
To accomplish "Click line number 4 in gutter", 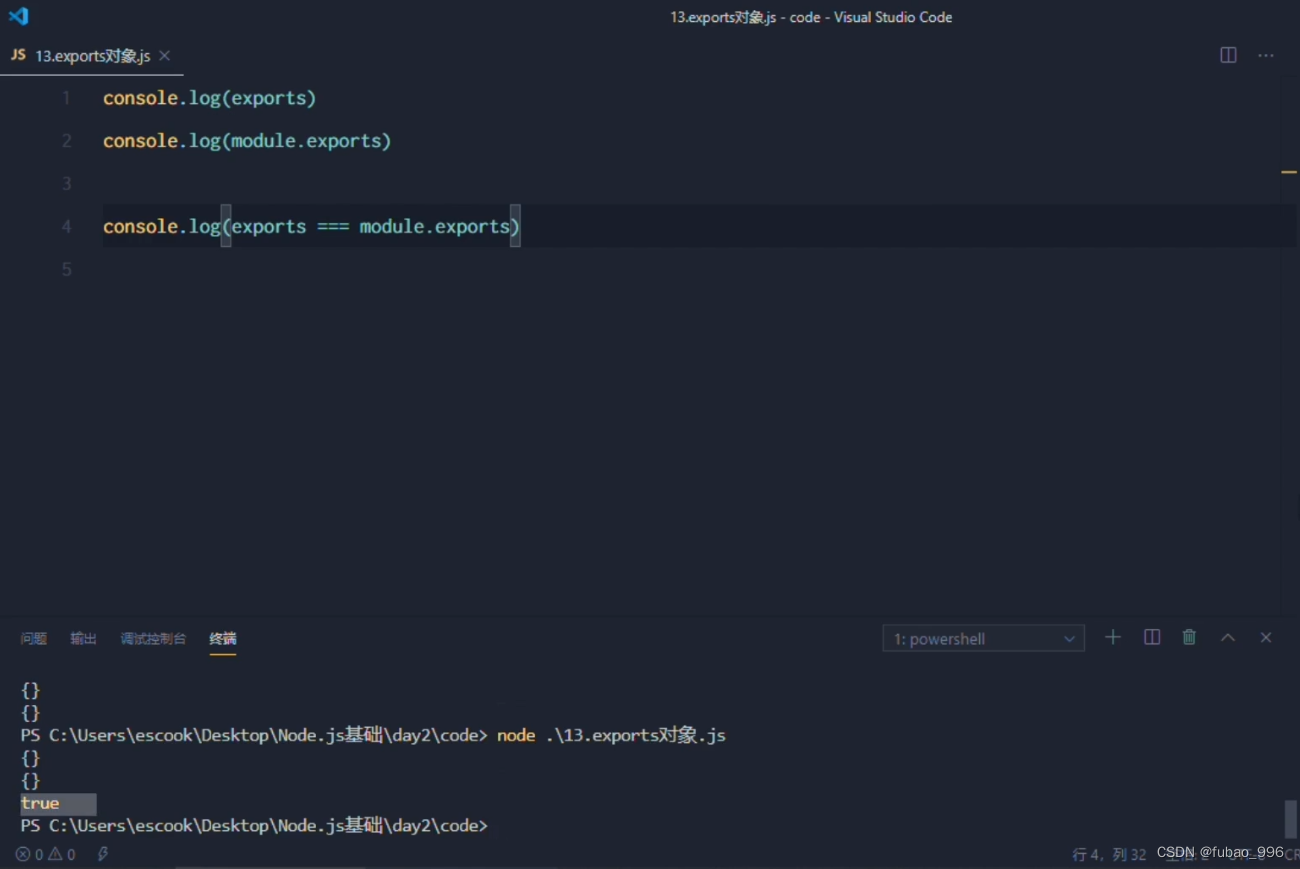I will click(x=67, y=227).
